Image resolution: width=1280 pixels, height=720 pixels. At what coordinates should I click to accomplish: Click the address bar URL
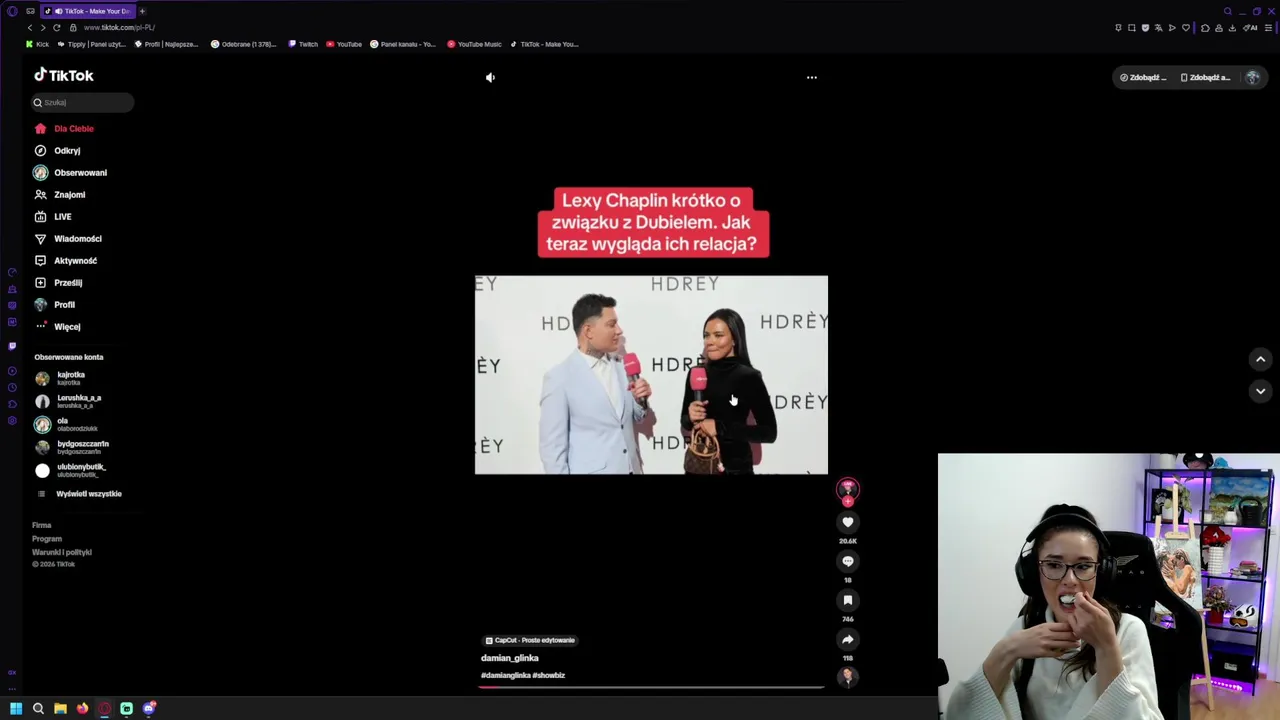[119, 28]
